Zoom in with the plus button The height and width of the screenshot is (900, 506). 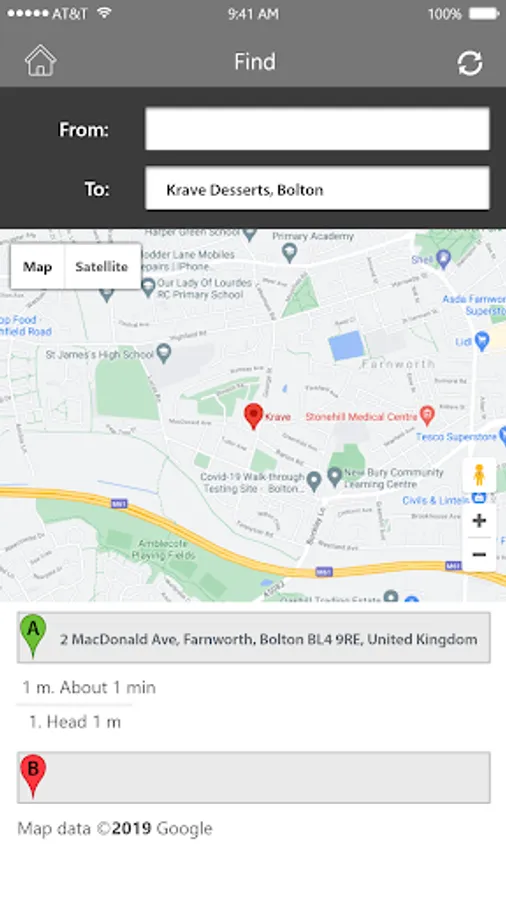(479, 521)
